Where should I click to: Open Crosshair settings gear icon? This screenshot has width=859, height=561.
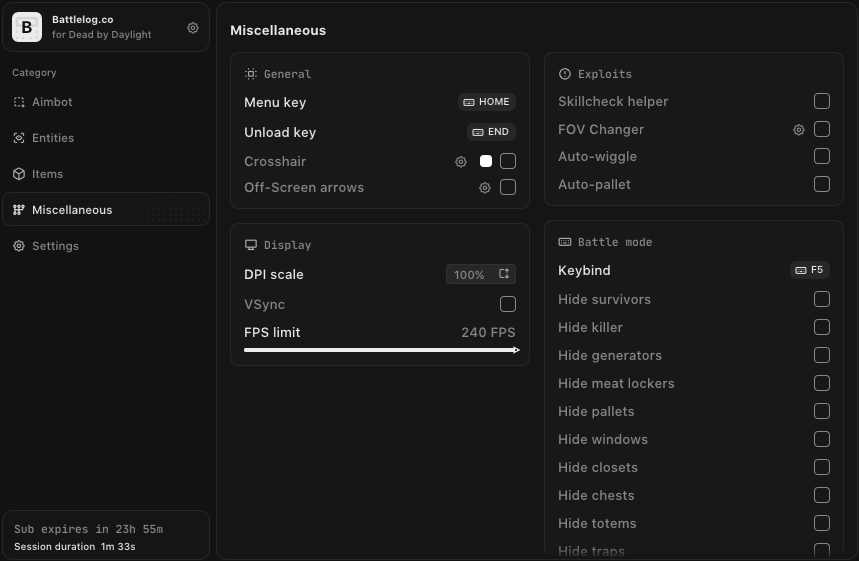click(x=461, y=162)
